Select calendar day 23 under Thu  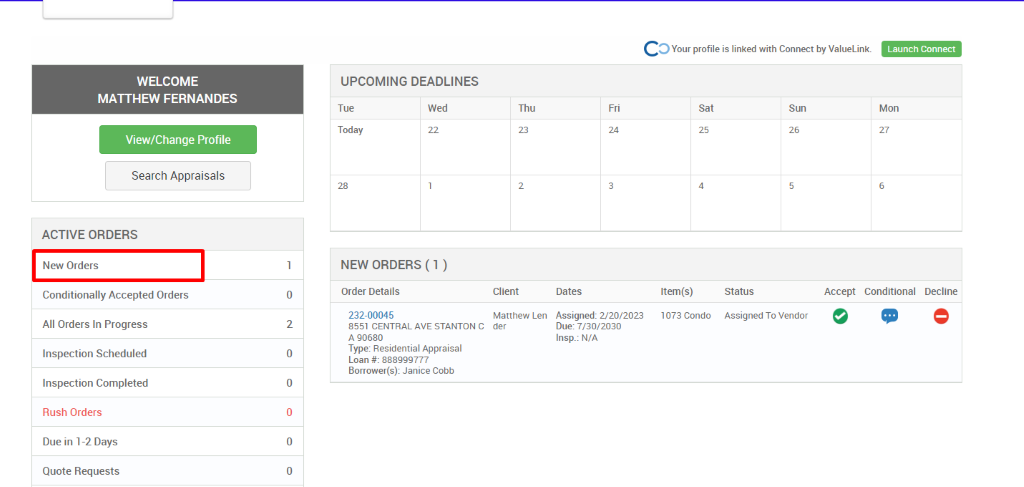point(556,147)
